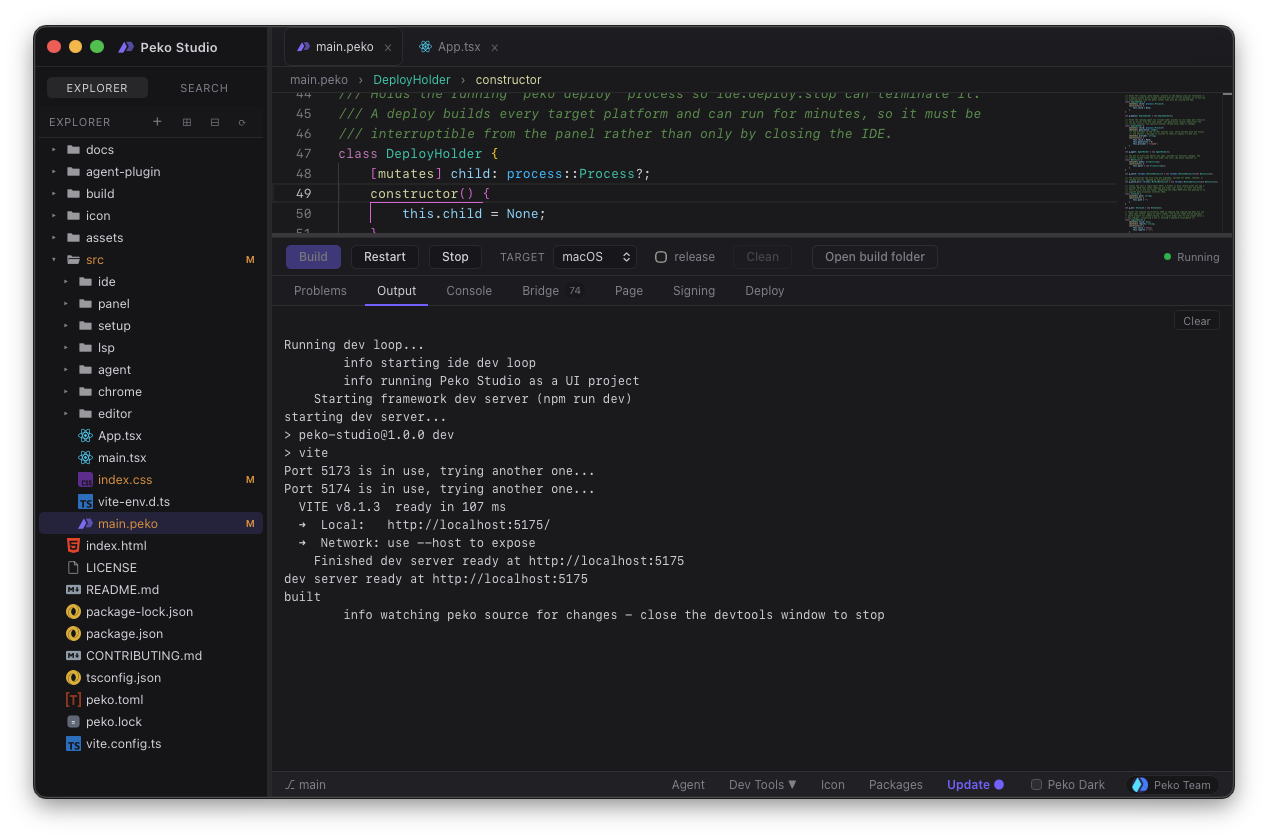Click the TS icon beside vite-env.d.ts

[85, 502]
